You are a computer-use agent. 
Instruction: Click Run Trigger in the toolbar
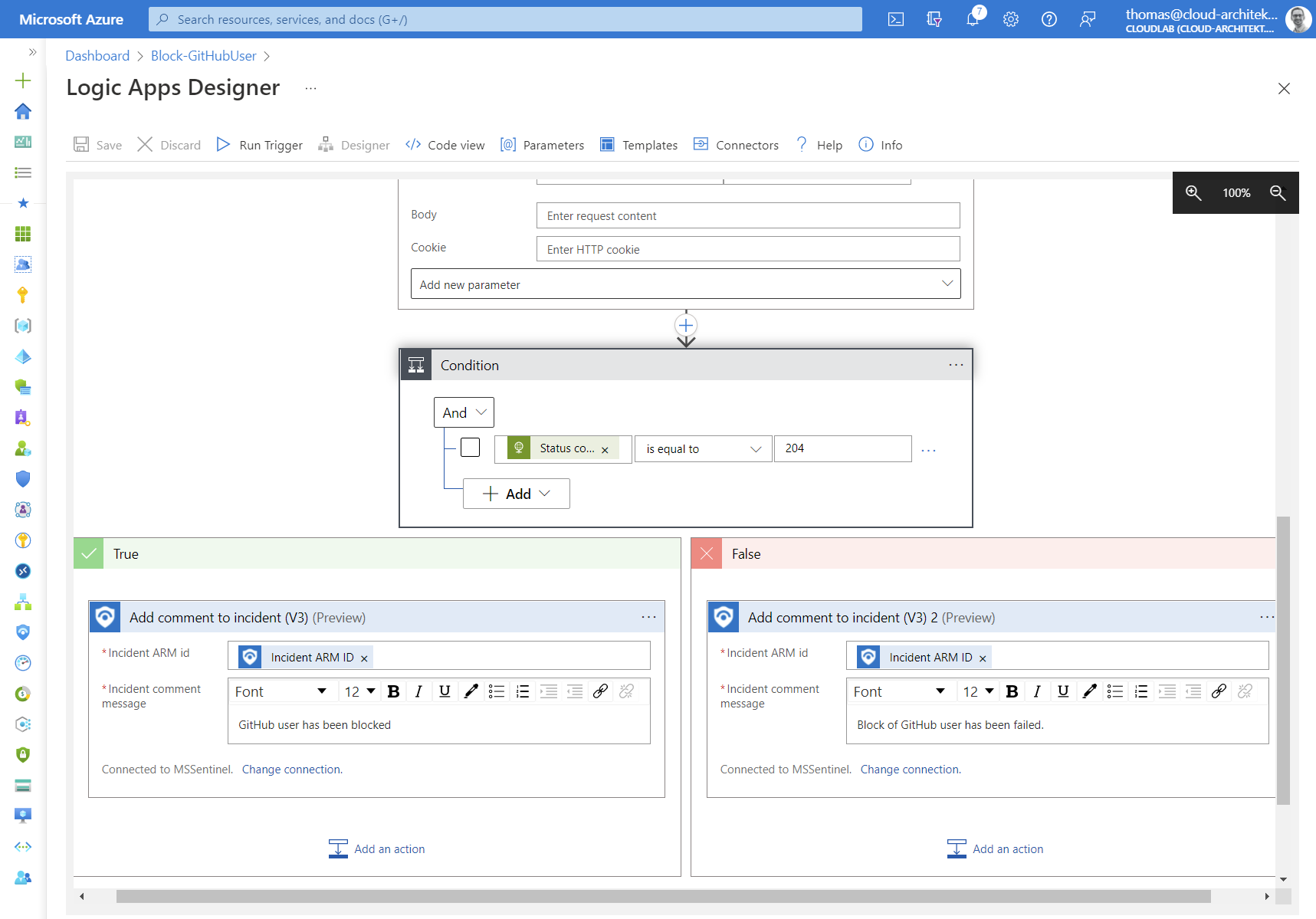point(259,145)
